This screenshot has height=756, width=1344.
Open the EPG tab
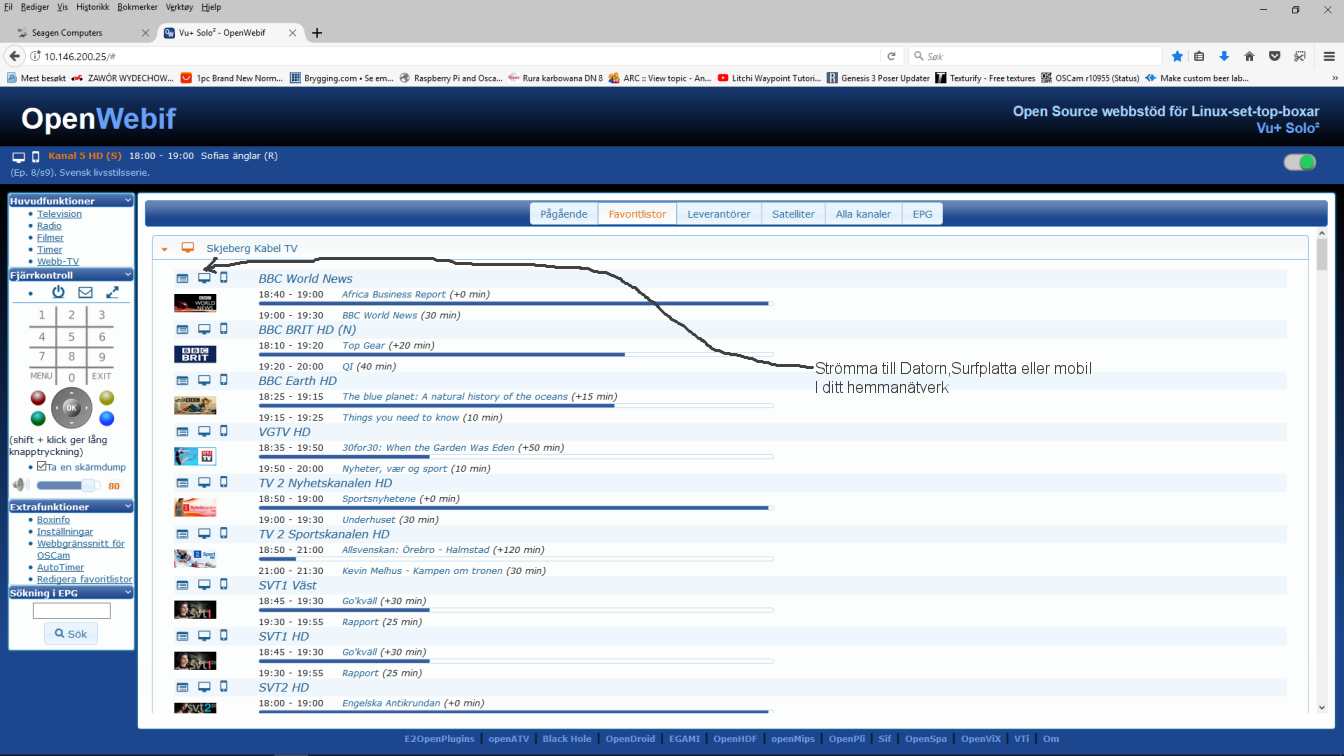click(x=922, y=214)
